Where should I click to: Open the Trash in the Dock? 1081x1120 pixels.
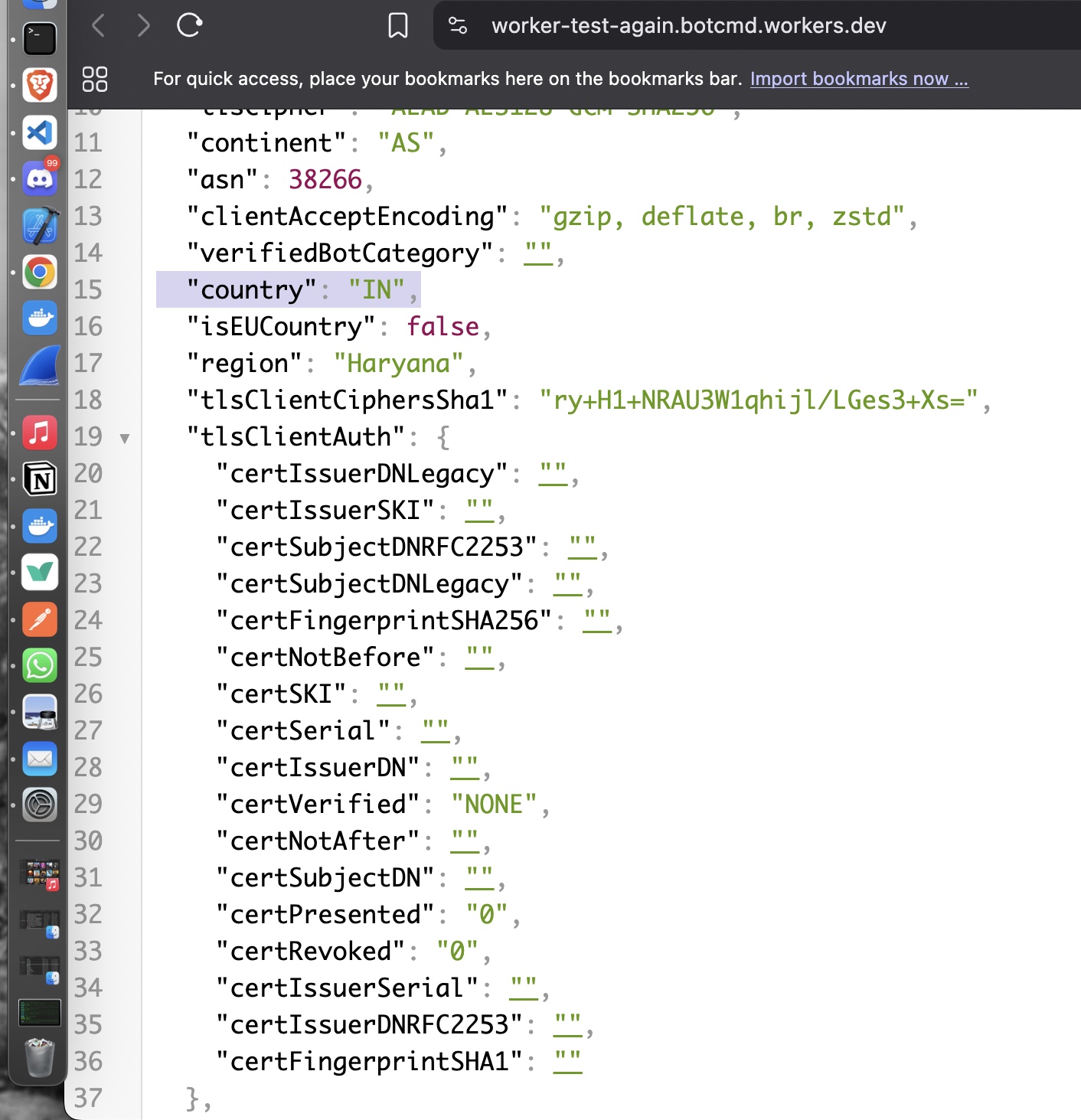click(40, 1057)
